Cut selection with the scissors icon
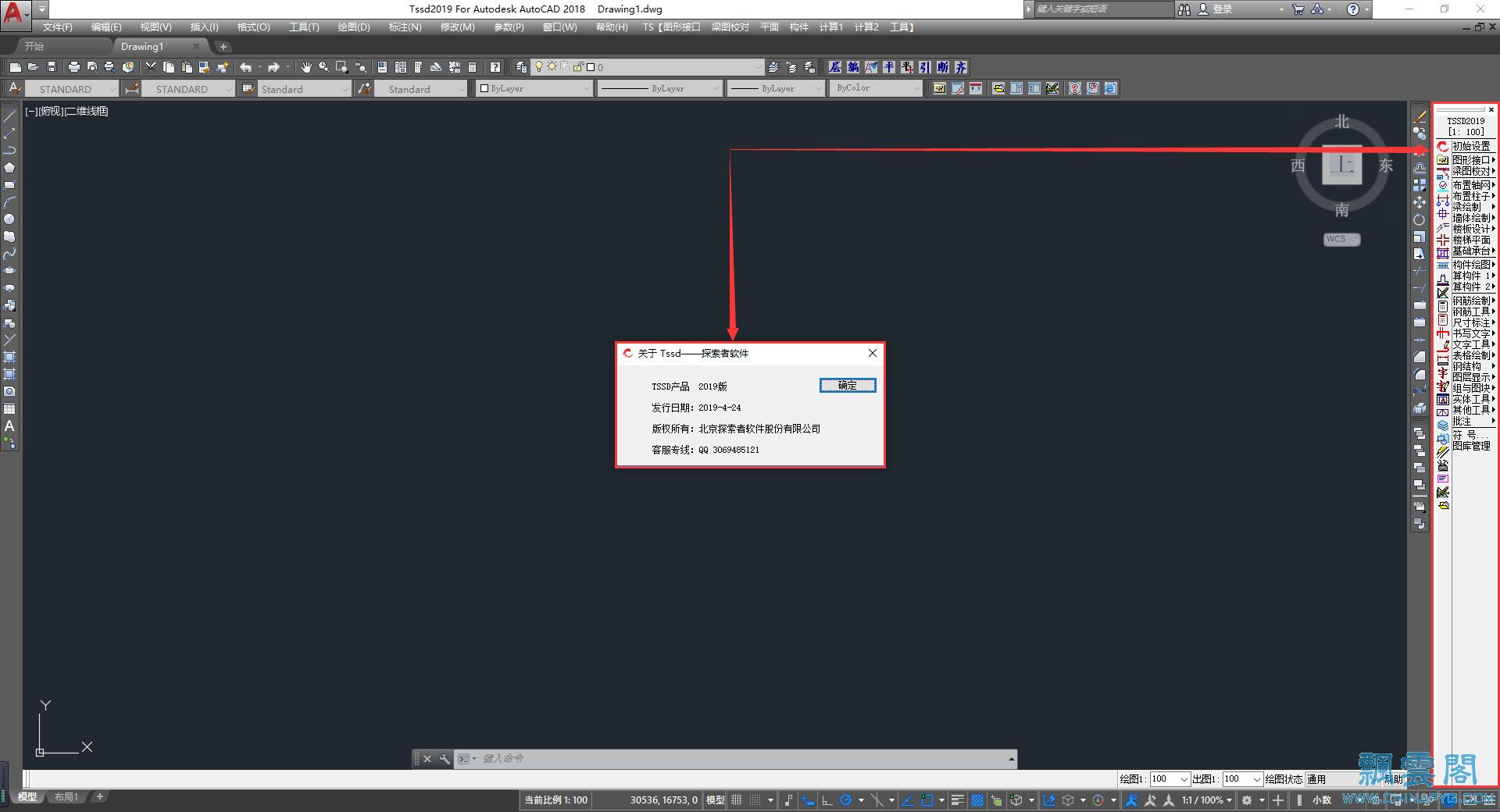 tap(151, 67)
